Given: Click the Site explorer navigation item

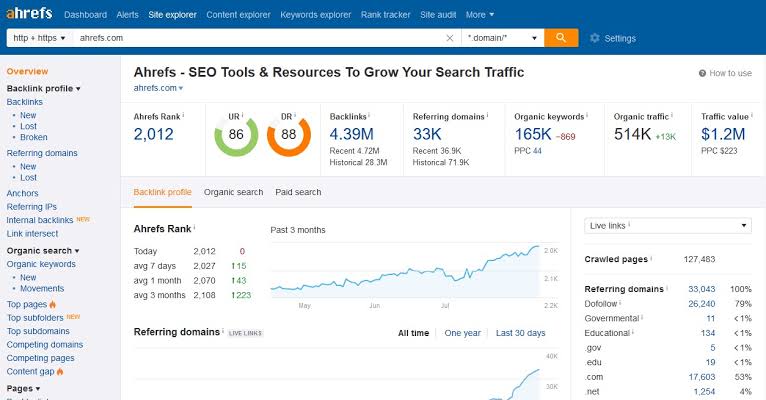Looking at the screenshot, I should 172,15.
